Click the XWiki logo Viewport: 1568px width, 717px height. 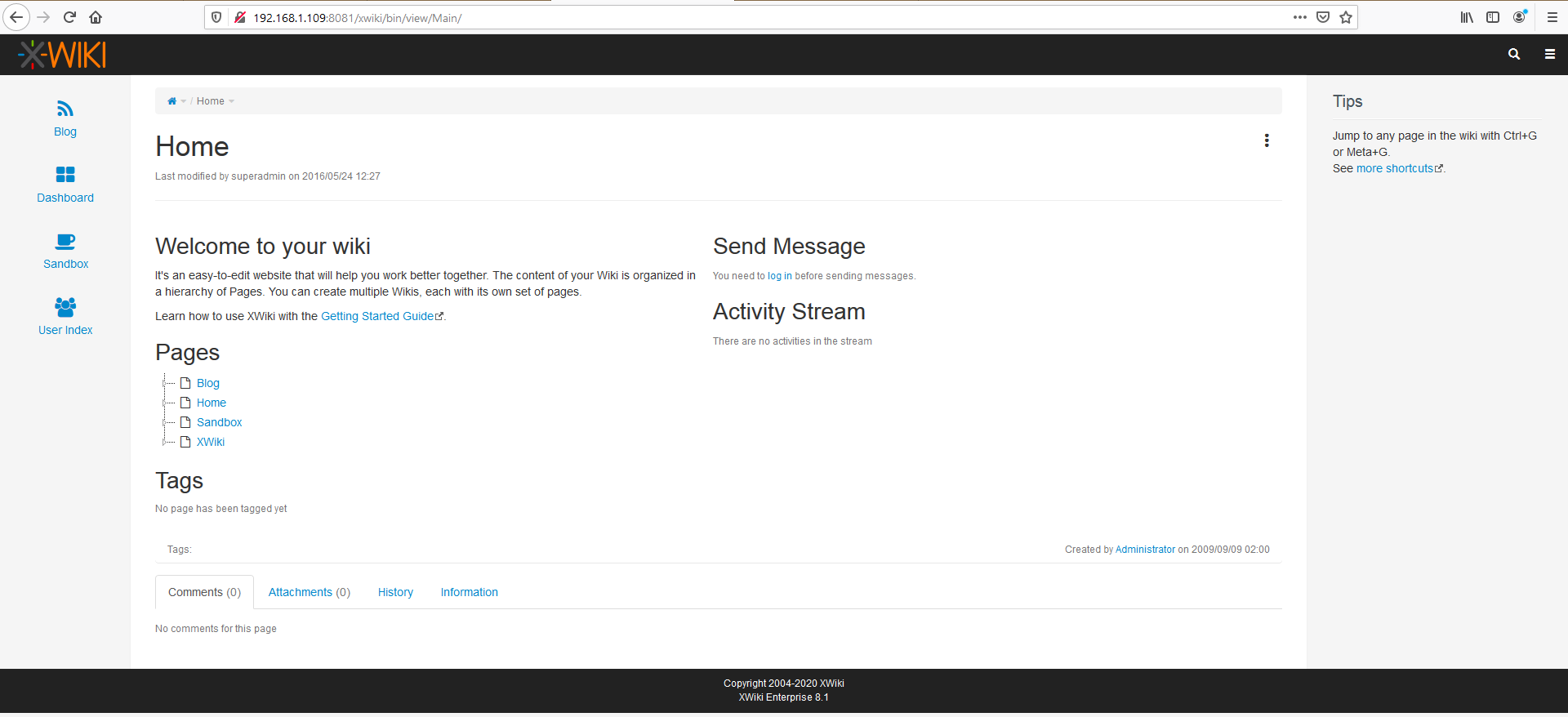click(x=62, y=55)
